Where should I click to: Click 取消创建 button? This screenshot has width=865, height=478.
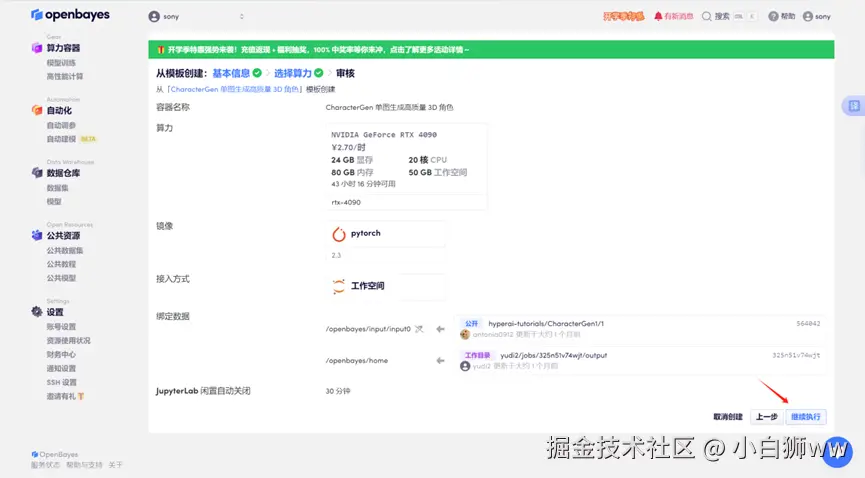tap(728, 417)
